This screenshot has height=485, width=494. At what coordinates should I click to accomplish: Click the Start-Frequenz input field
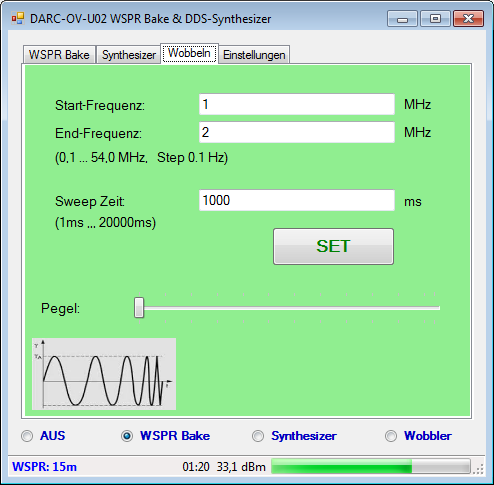(x=297, y=104)
